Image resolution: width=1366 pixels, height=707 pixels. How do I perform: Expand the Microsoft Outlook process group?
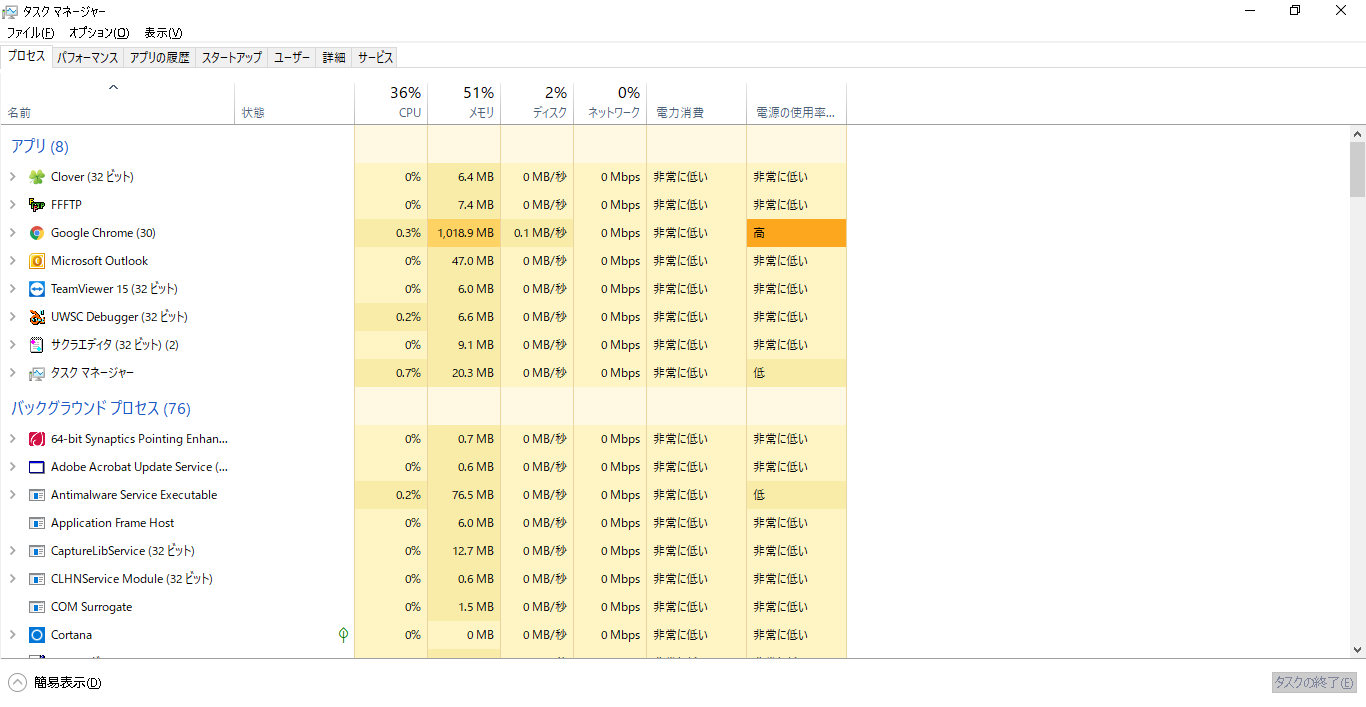[12, 261]
